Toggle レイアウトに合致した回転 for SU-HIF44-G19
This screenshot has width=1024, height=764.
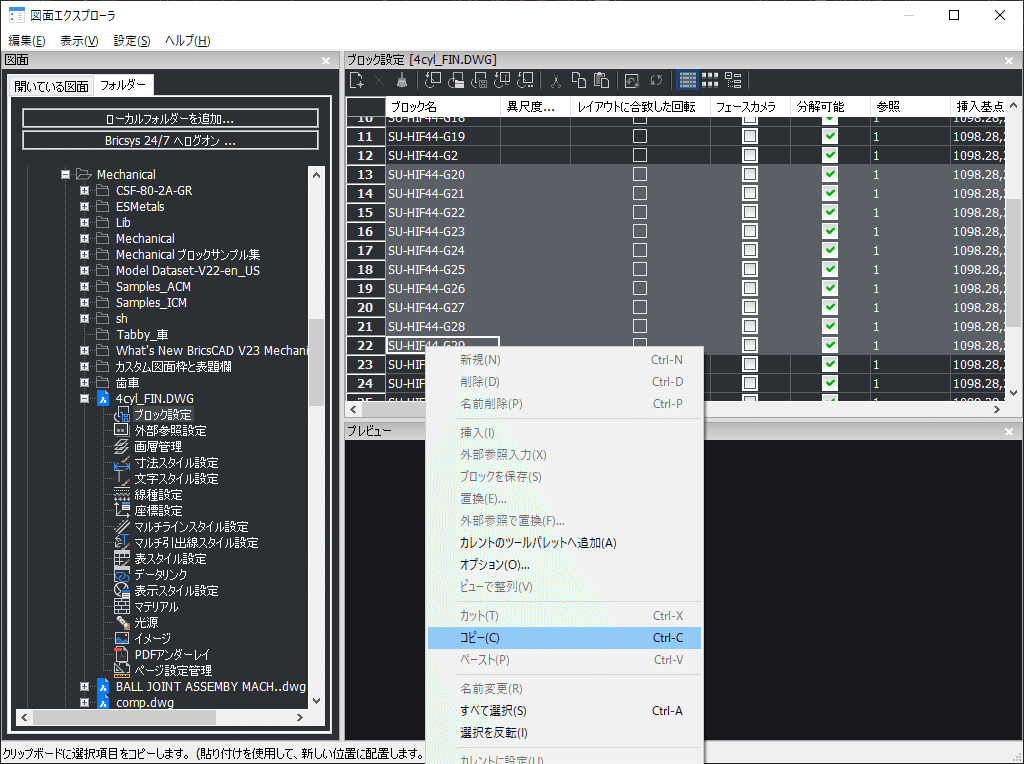click(640, 136)
